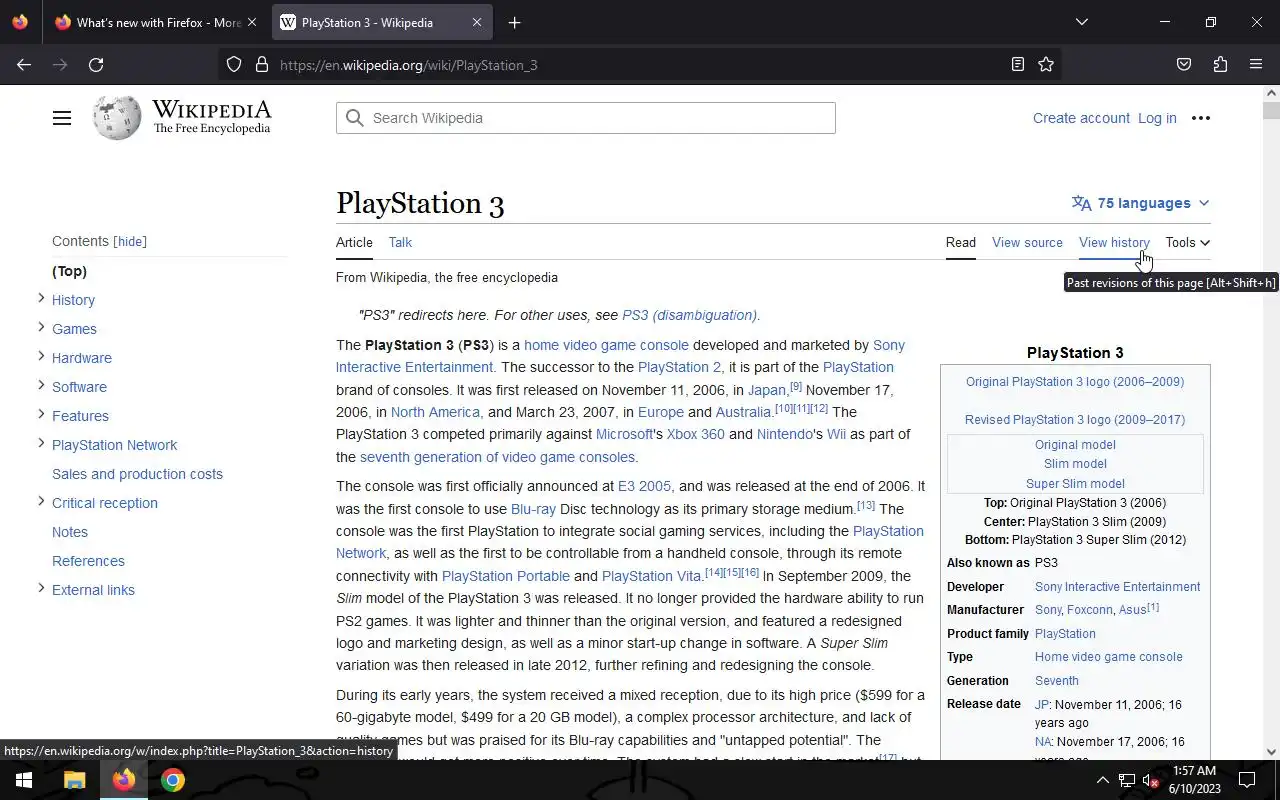List all tabs dropdown arrow
The height and width of the screenshot is (800, 1280).
1081,22
